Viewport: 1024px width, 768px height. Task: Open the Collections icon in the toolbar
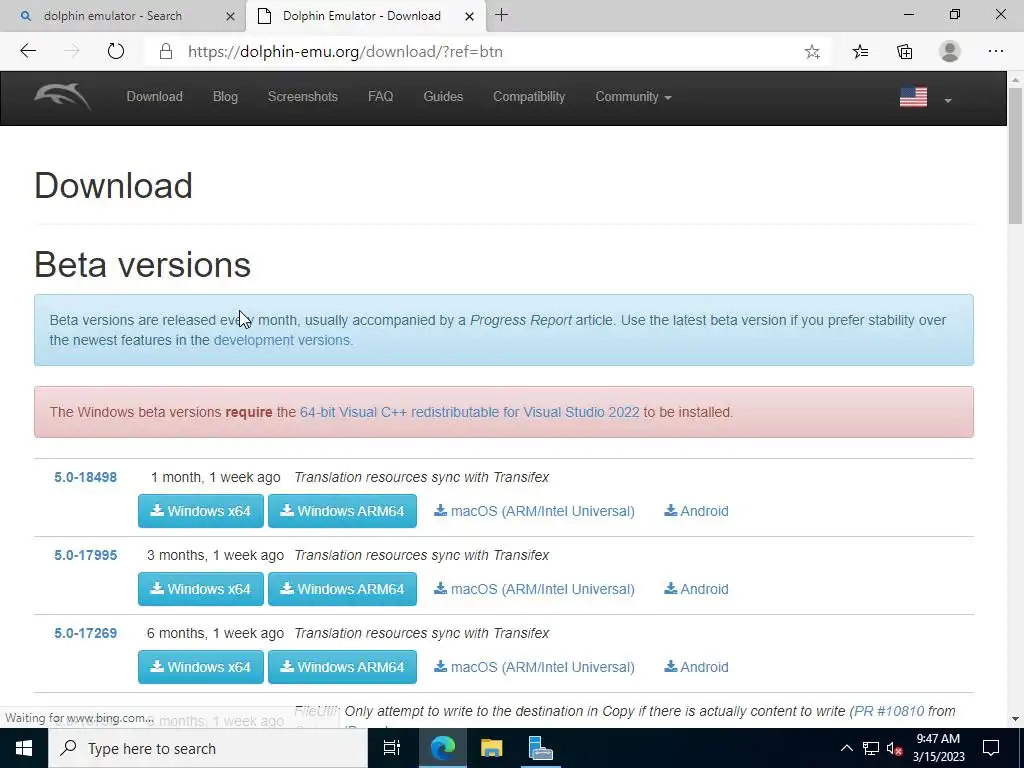point(904,52)
